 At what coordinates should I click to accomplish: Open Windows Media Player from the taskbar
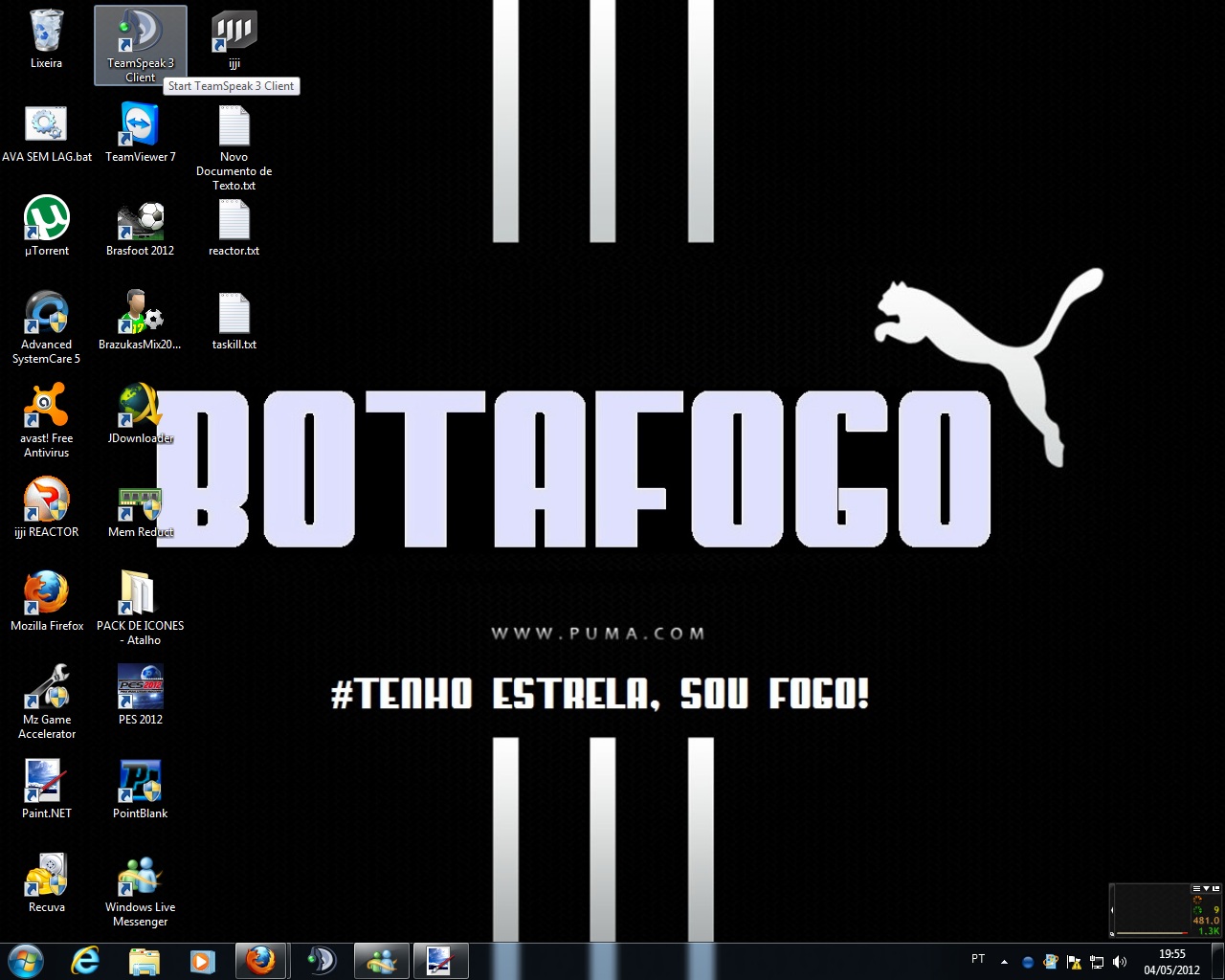[202, 960]
